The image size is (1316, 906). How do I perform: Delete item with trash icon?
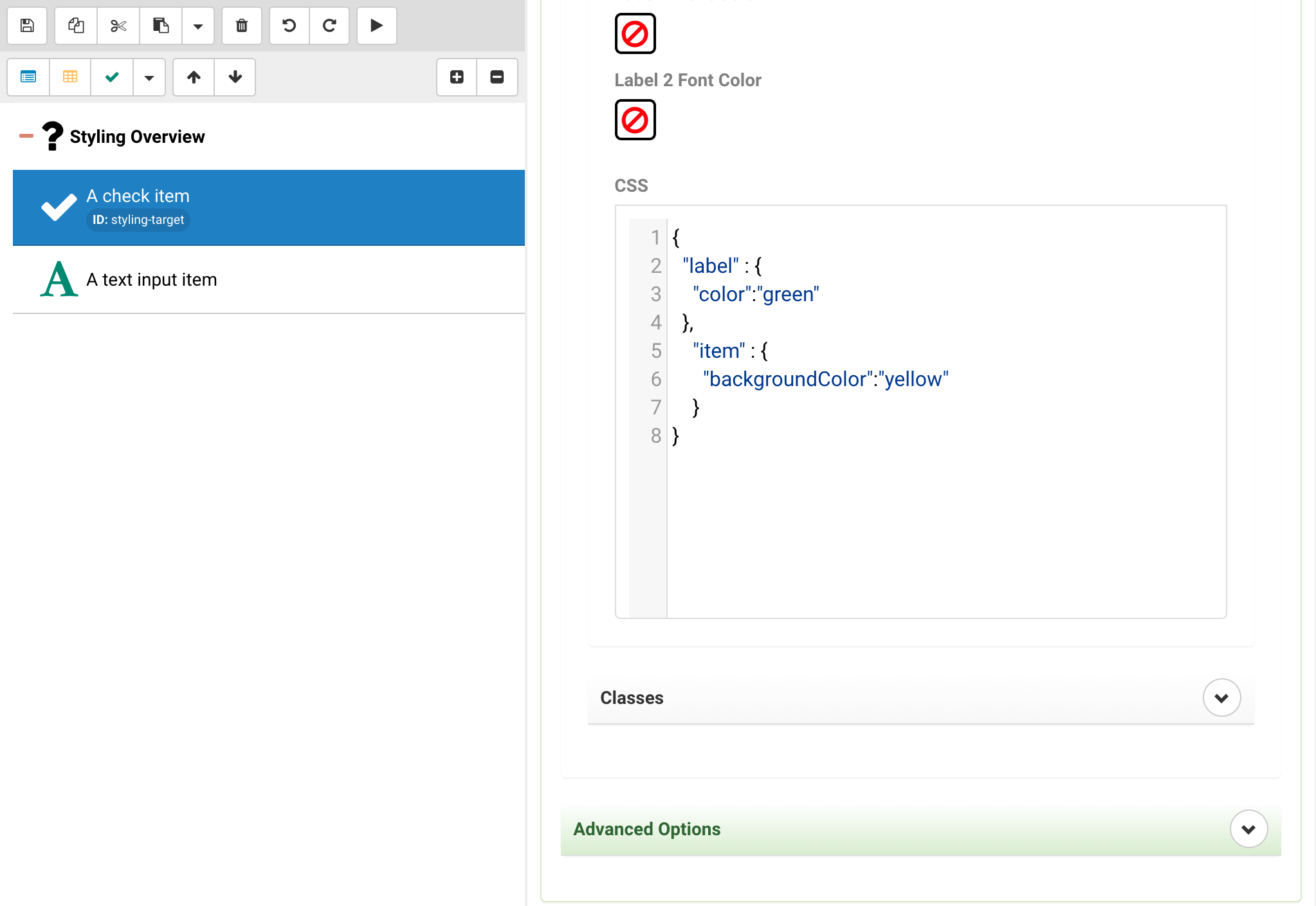coord(242,26)
